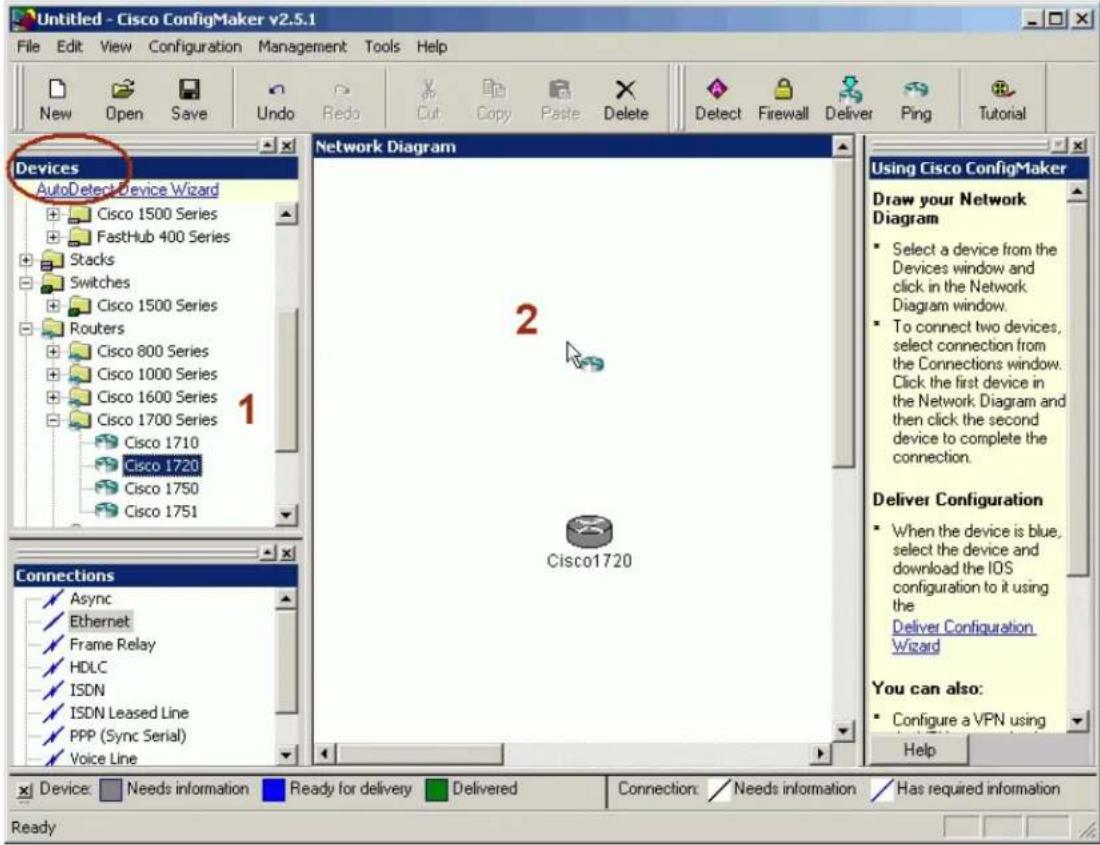This screenshot has width=1100, height=845.
Task: Close the status legend bar
Action: pyautogui.click(x=25, y=791)
